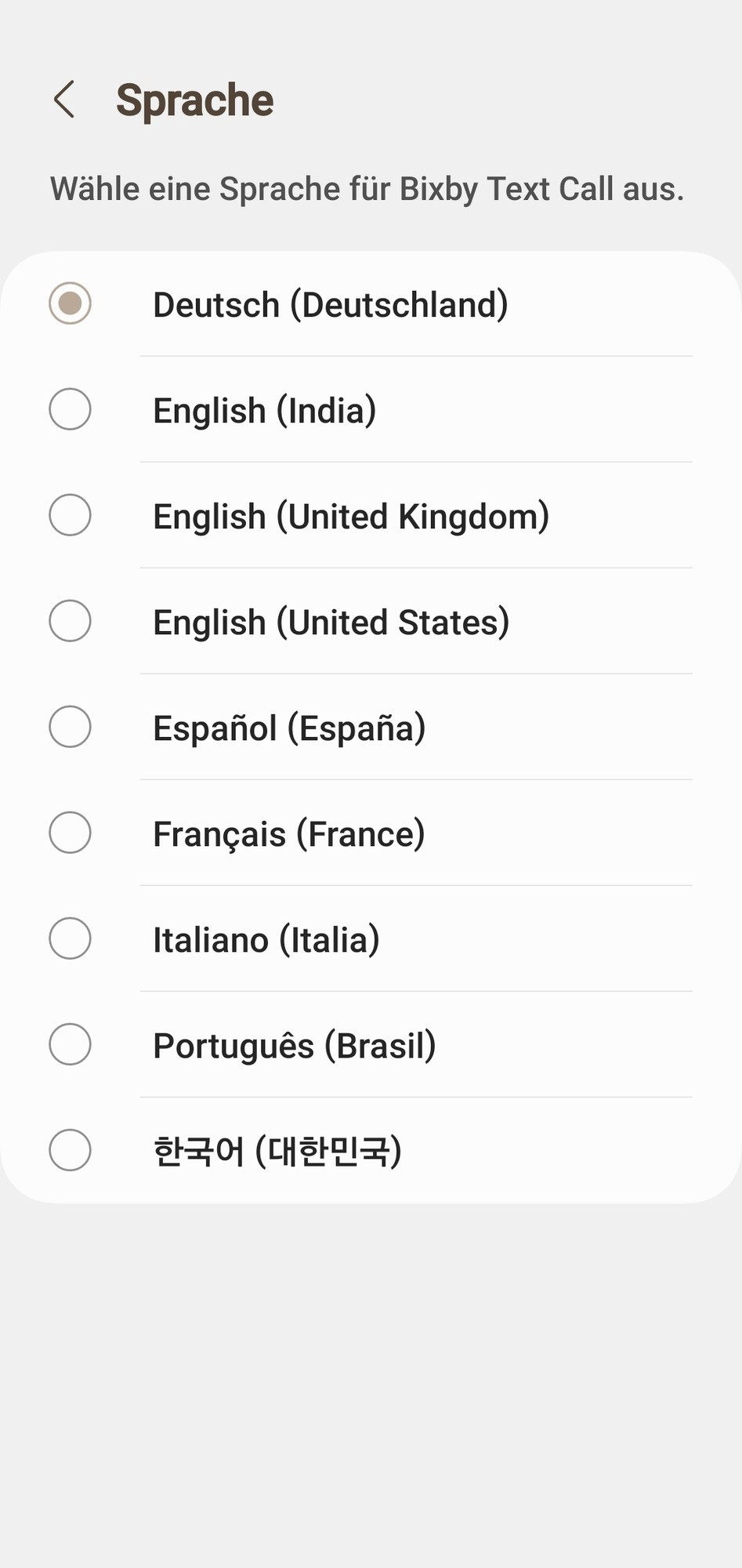Image resolution: width=742 pixels, height=1568 pixels.
Task: Tap the Português (Brasil) language label
Action: 294,1046
